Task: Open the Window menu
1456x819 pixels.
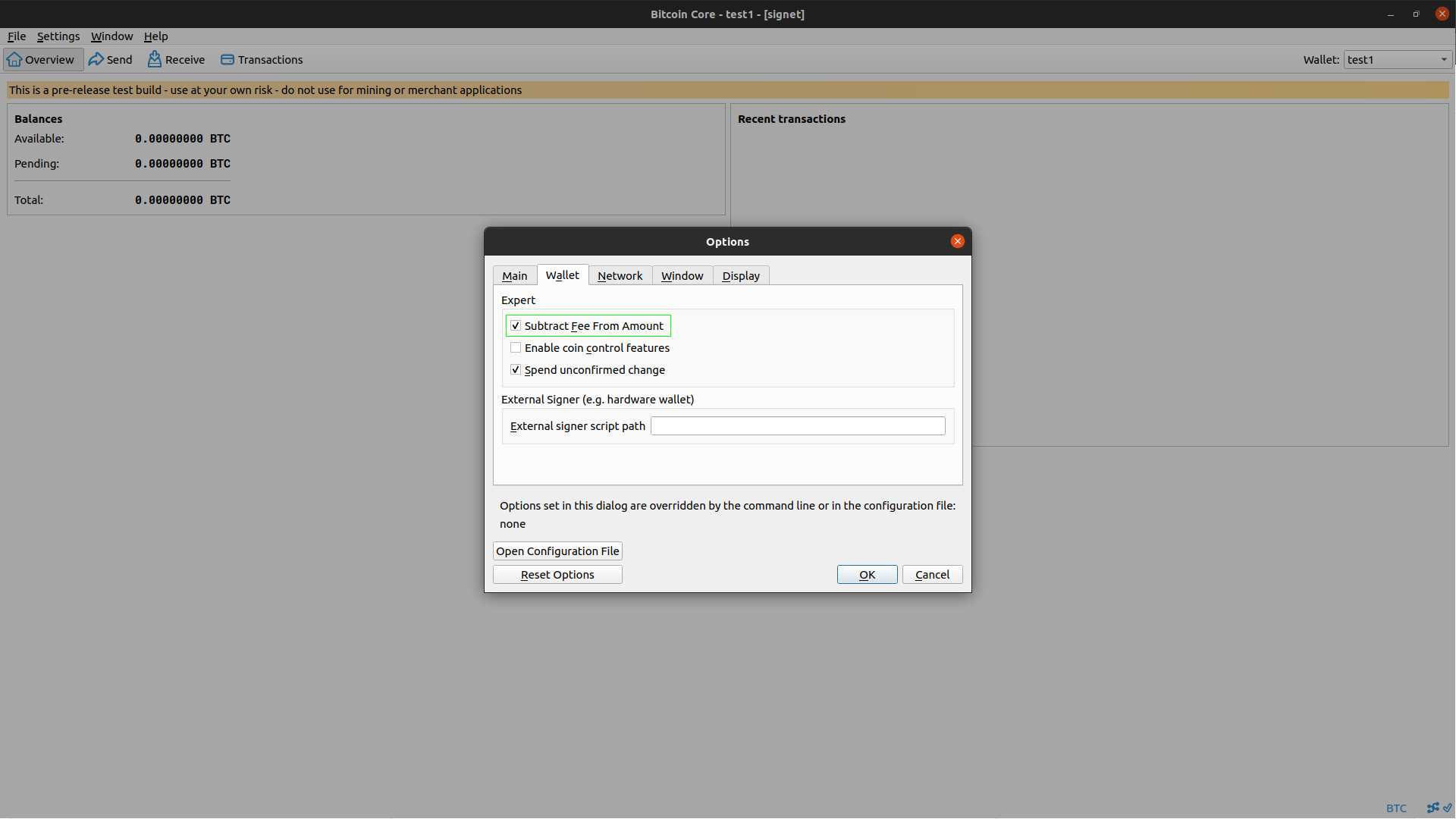Action: (111, 36)
